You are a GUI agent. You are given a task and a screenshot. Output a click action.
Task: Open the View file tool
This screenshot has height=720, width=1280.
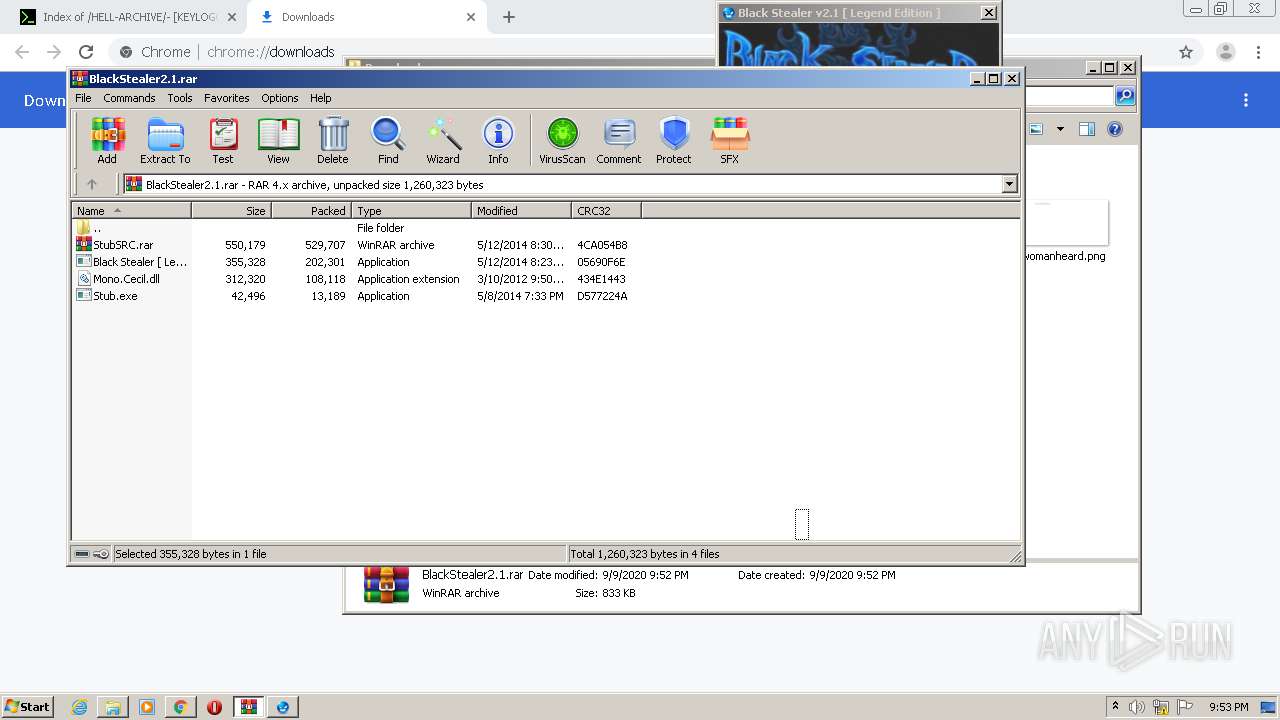pos(278,141)
